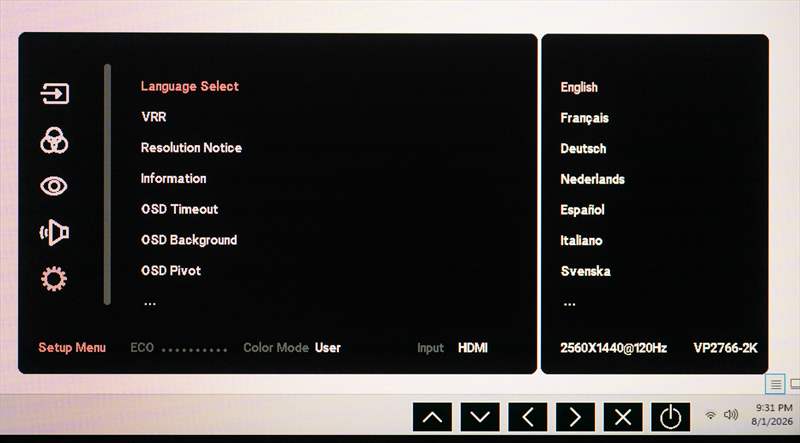800x443 pixels.
Task: Click the ECO dotted level indicator
Action: pos(194,350)
